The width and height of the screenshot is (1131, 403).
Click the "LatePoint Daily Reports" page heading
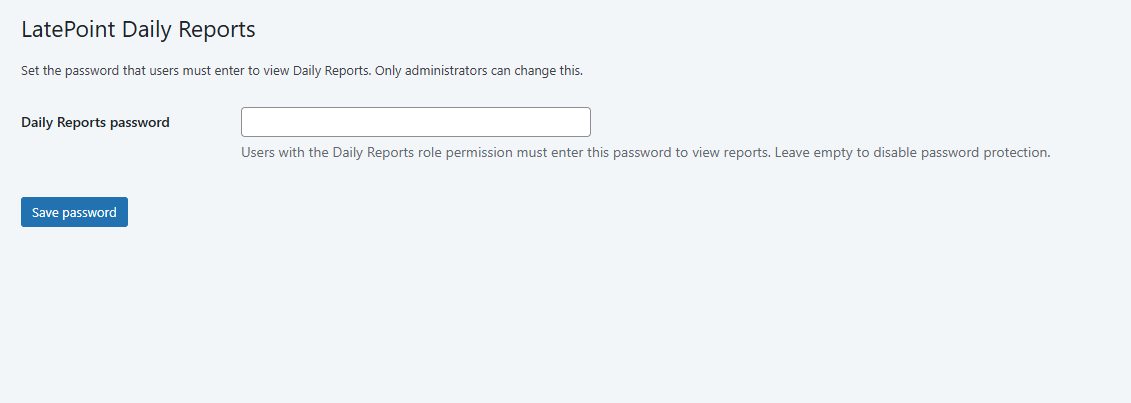click(138, 30)
